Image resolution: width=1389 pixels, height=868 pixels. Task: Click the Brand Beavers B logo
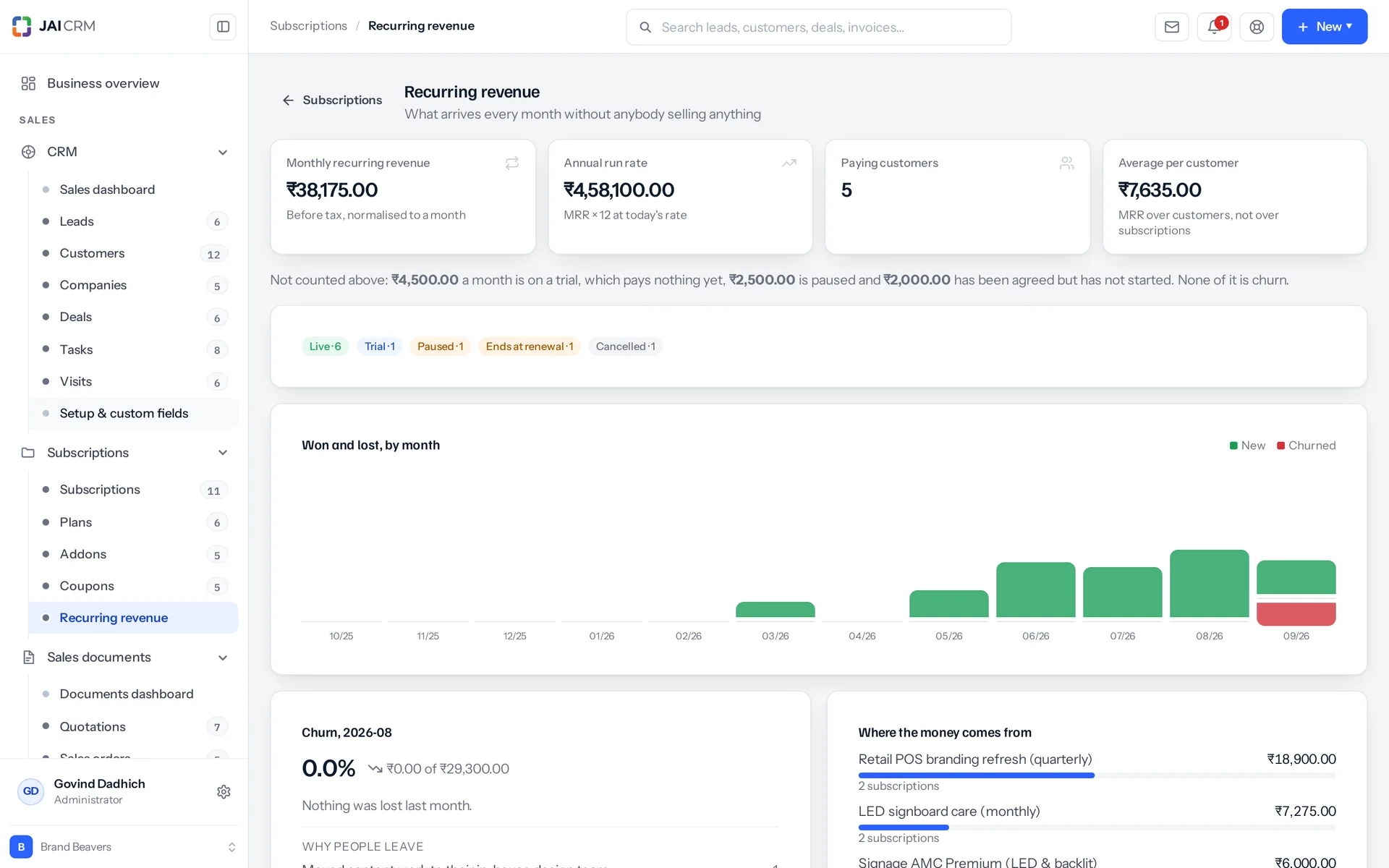tap(21, 847)
